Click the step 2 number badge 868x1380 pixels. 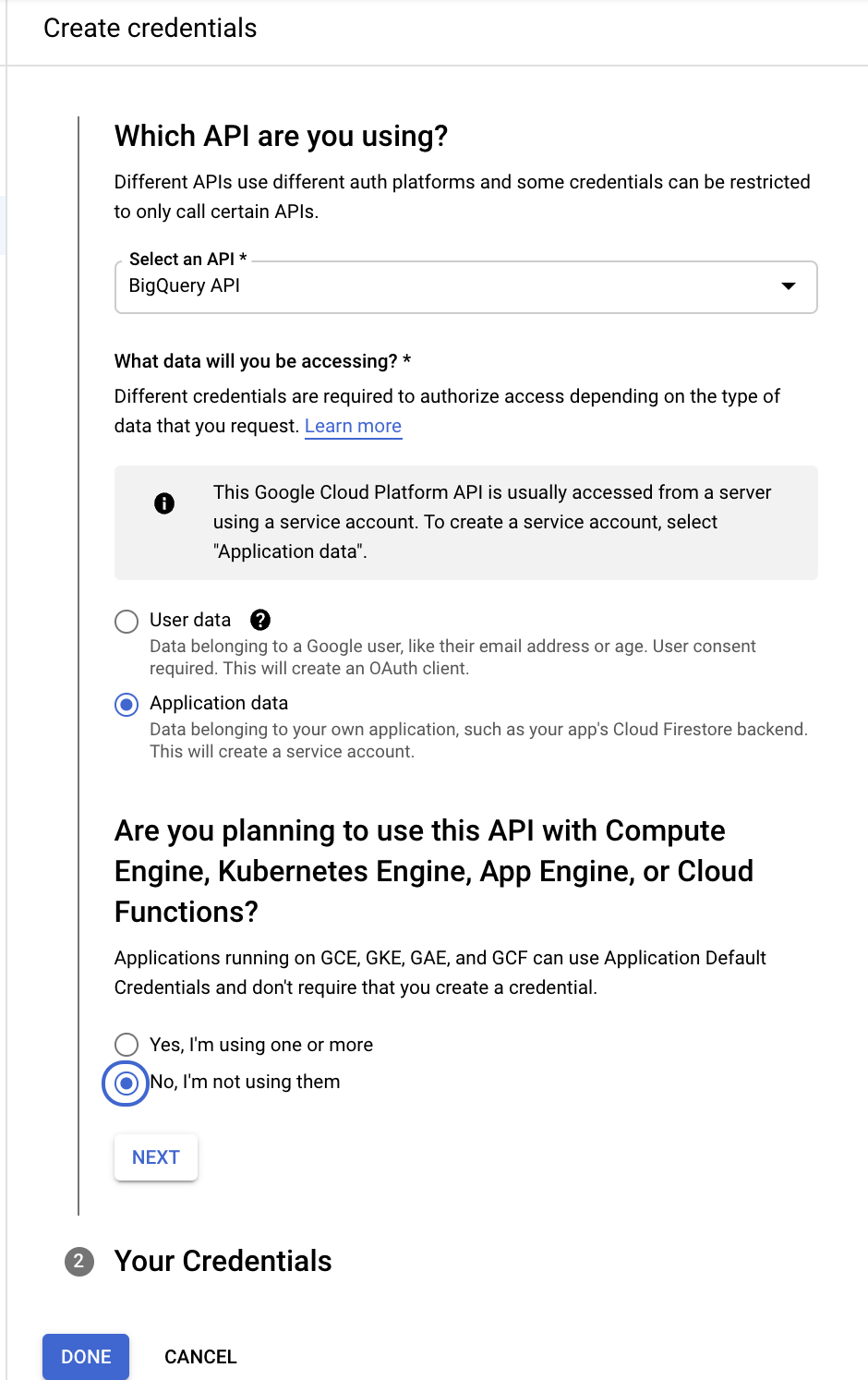79,1261
